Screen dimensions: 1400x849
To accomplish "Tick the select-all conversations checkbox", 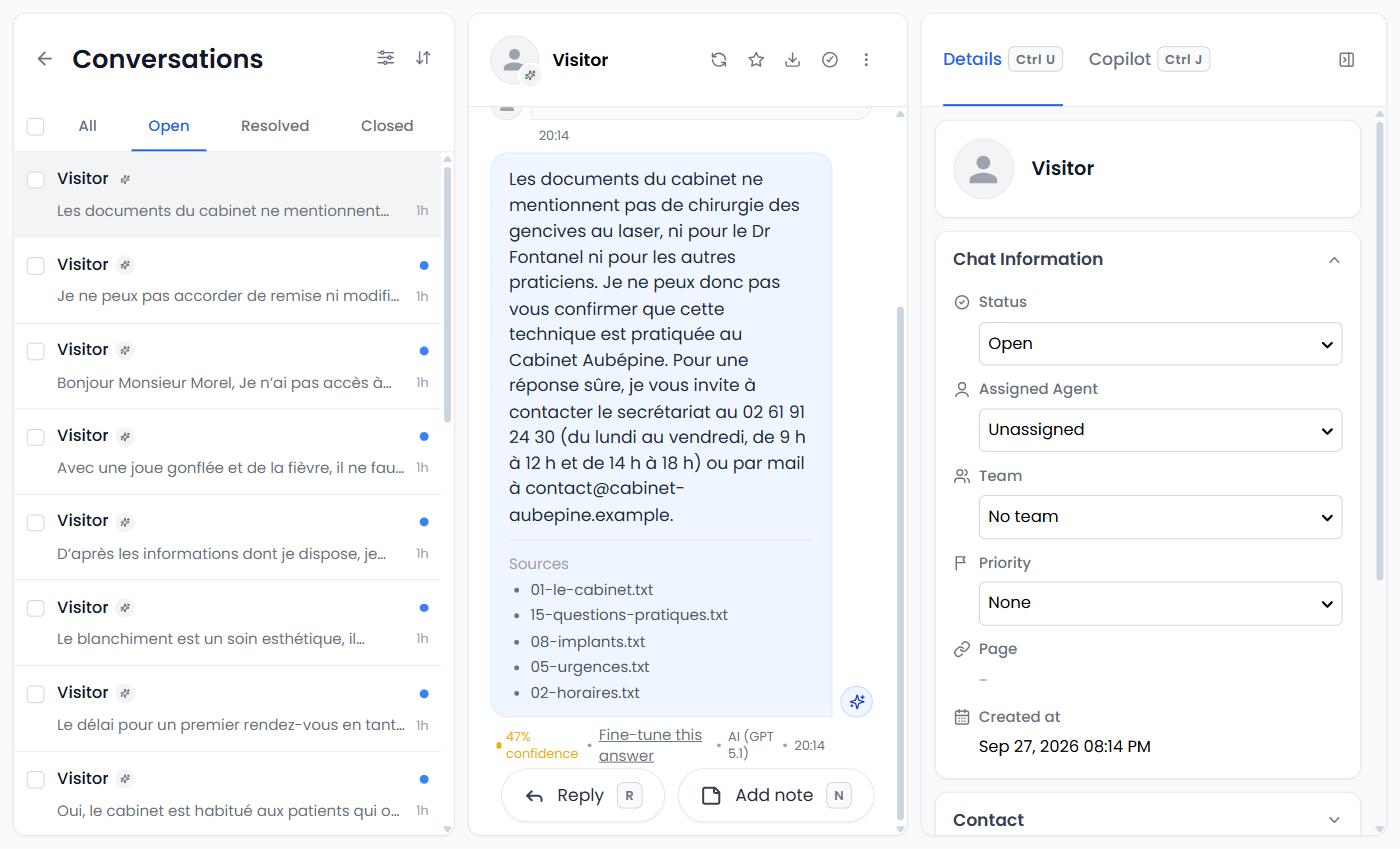I will coord(36,126).
